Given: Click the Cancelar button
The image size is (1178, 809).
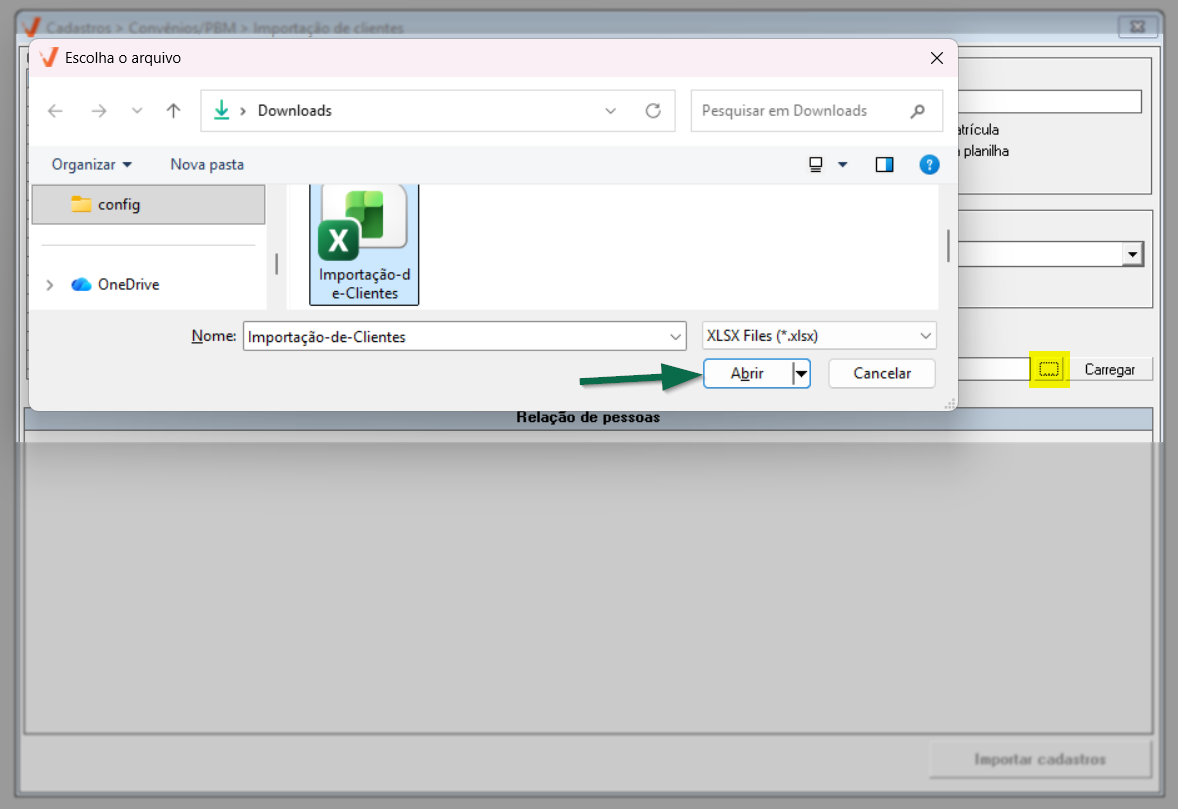Looking at the screenshot, I should click(882, 373).
